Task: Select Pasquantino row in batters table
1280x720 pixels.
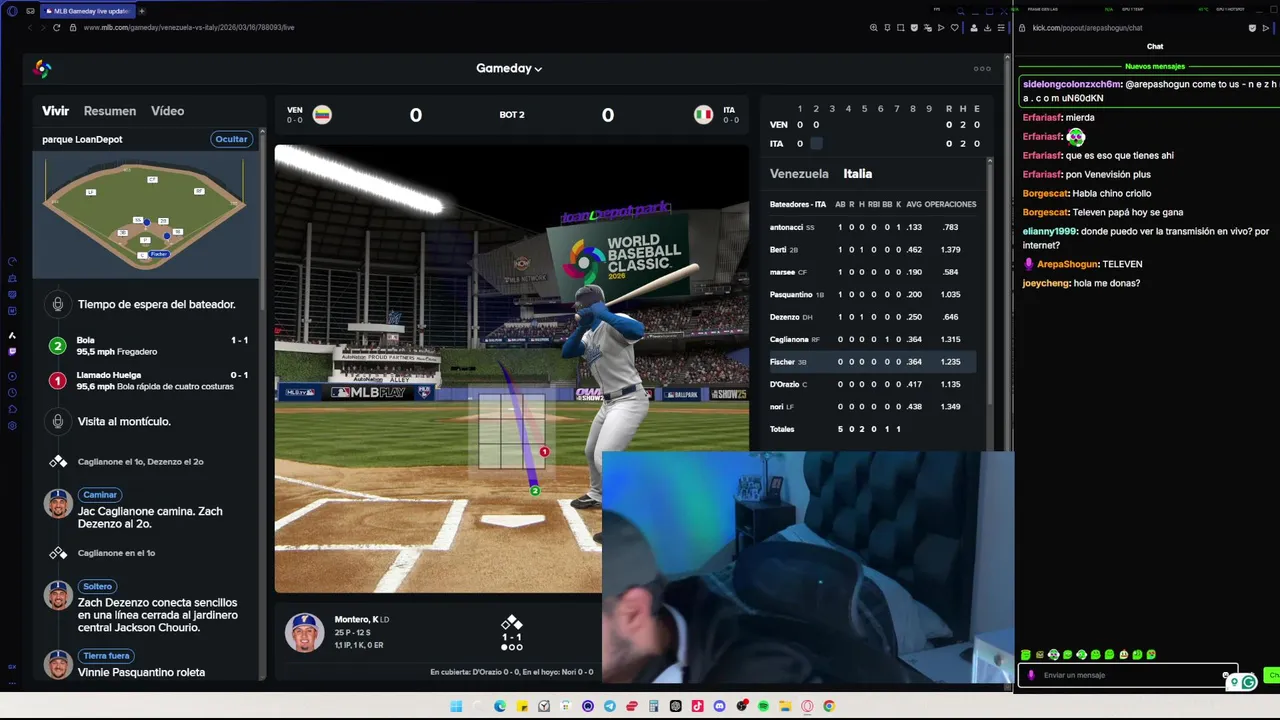Action: 872,294
